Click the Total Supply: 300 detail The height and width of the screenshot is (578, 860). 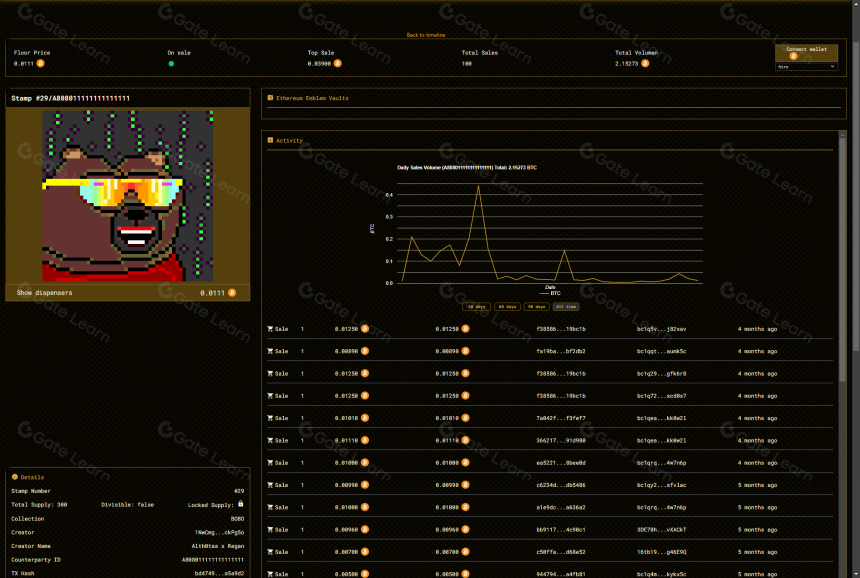point(39,505)
